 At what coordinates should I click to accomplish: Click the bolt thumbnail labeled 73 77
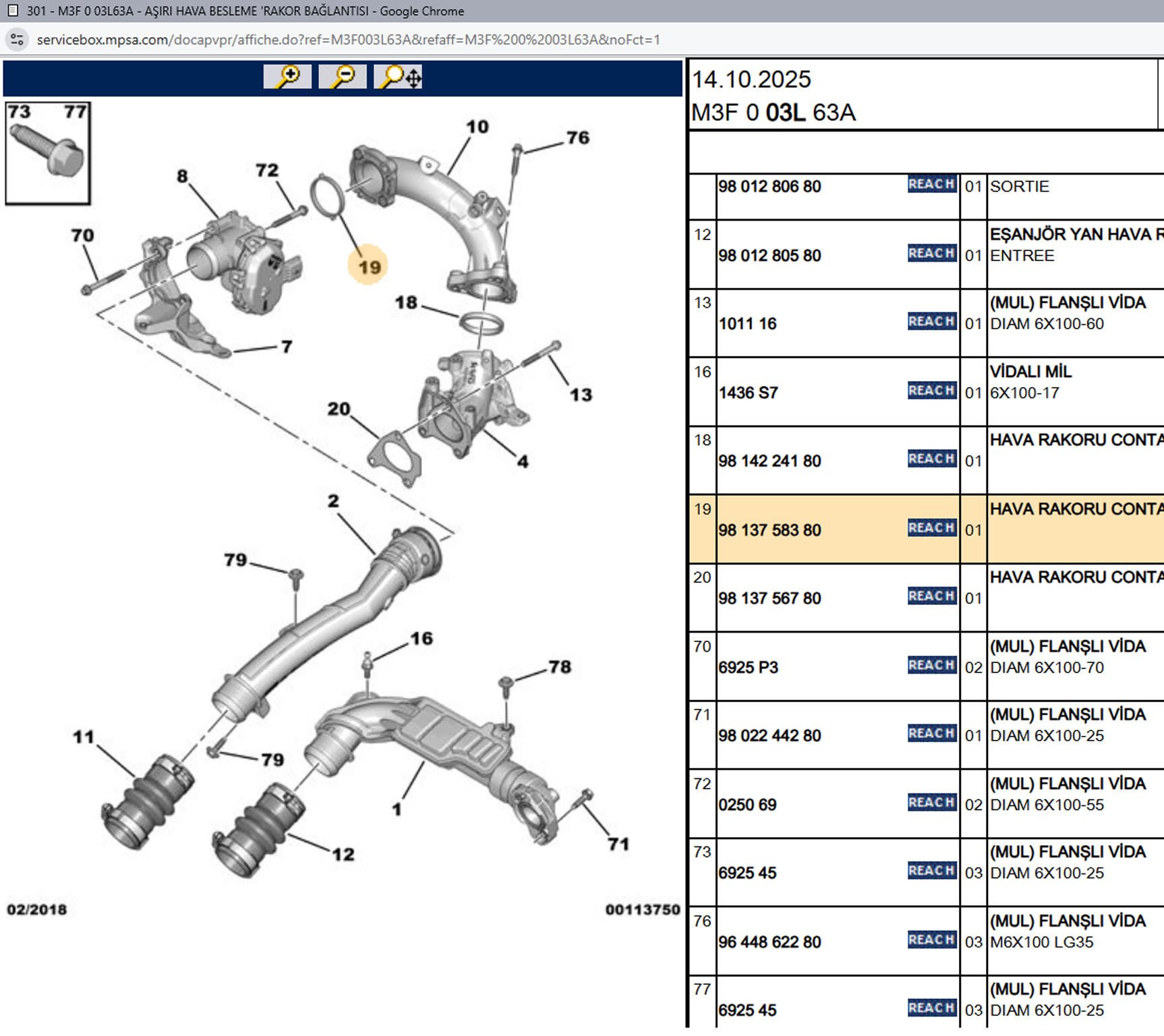[x=48, y=153]
